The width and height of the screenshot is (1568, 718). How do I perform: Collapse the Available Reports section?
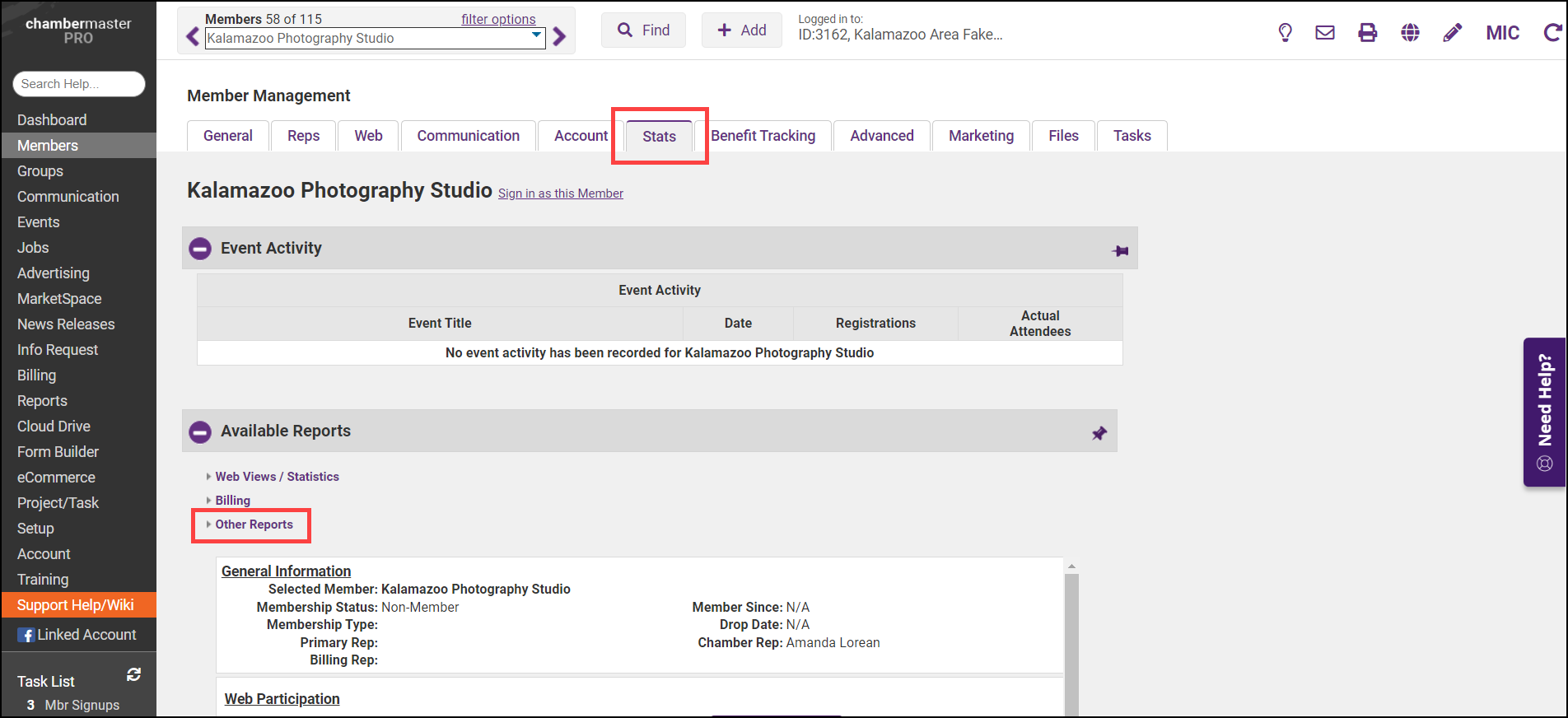[200, 431]
